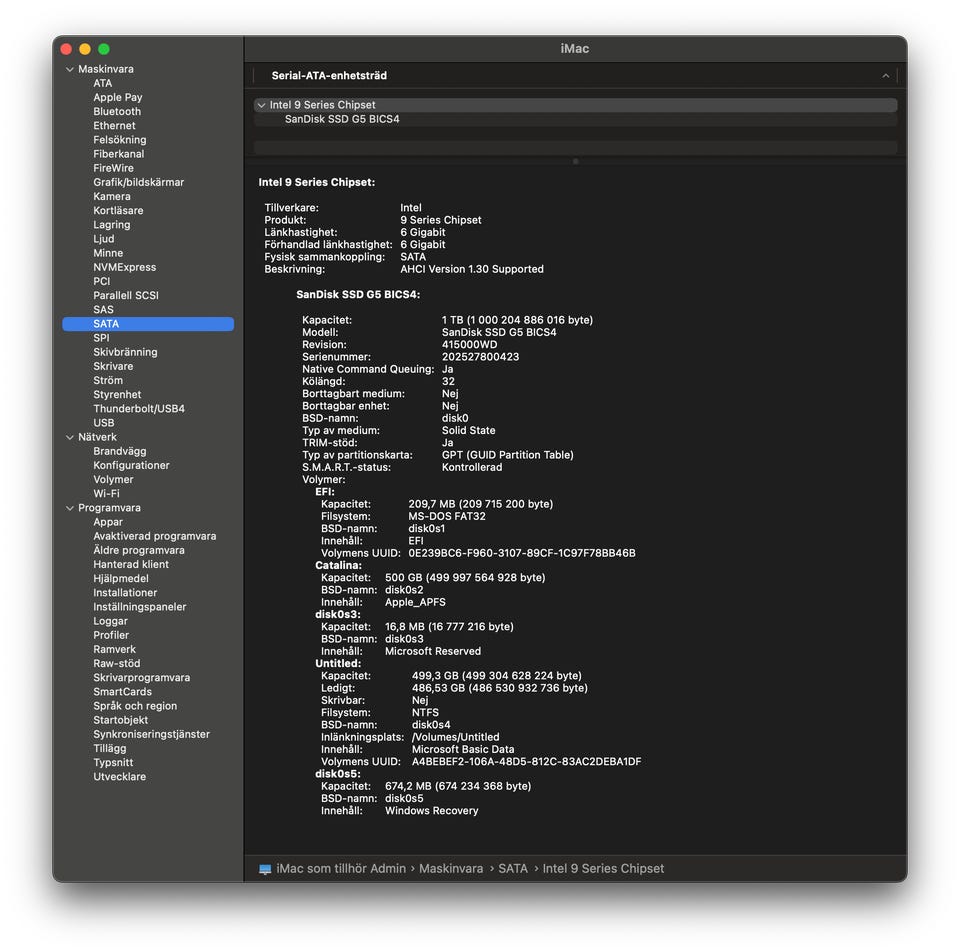The width and height of the screenshot is (960, 952).
Task: Click the split pane divider handle
Action: tap(575, 161)
